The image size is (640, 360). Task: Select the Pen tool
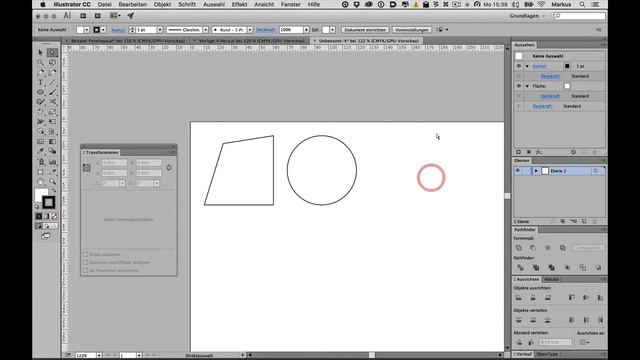(x=40, y=73)
